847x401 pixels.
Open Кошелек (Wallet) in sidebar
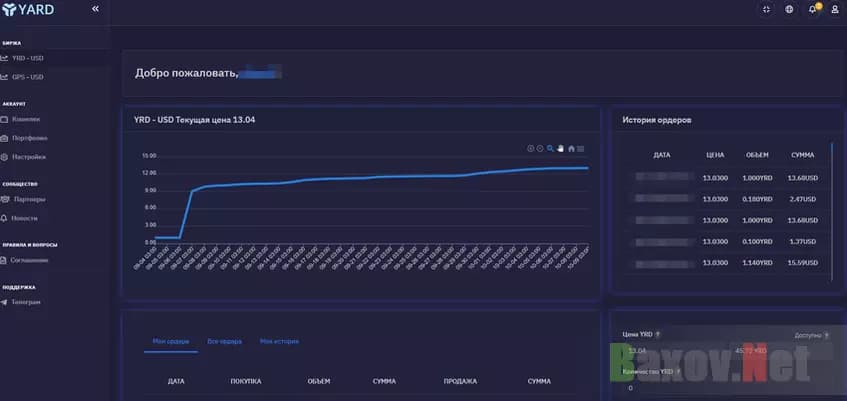pos(27,119)
